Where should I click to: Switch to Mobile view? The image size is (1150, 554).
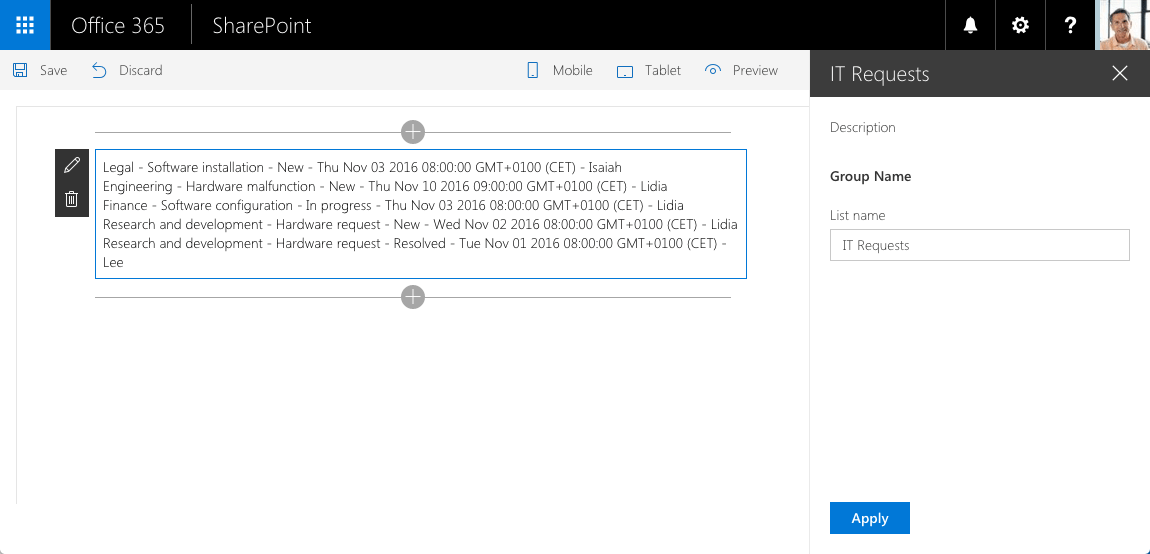[x=560, y=70]
